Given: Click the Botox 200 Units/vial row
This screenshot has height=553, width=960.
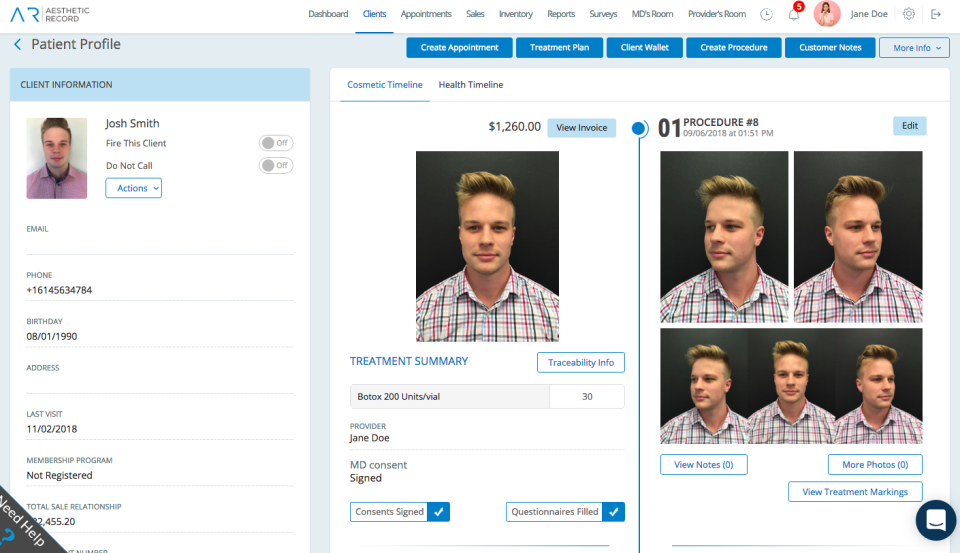Looking at the screenshot, I should (x=487, y=396).
